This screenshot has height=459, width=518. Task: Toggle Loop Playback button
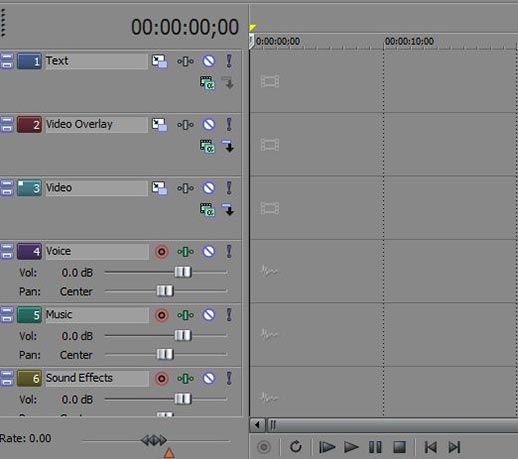click(295, 447)
